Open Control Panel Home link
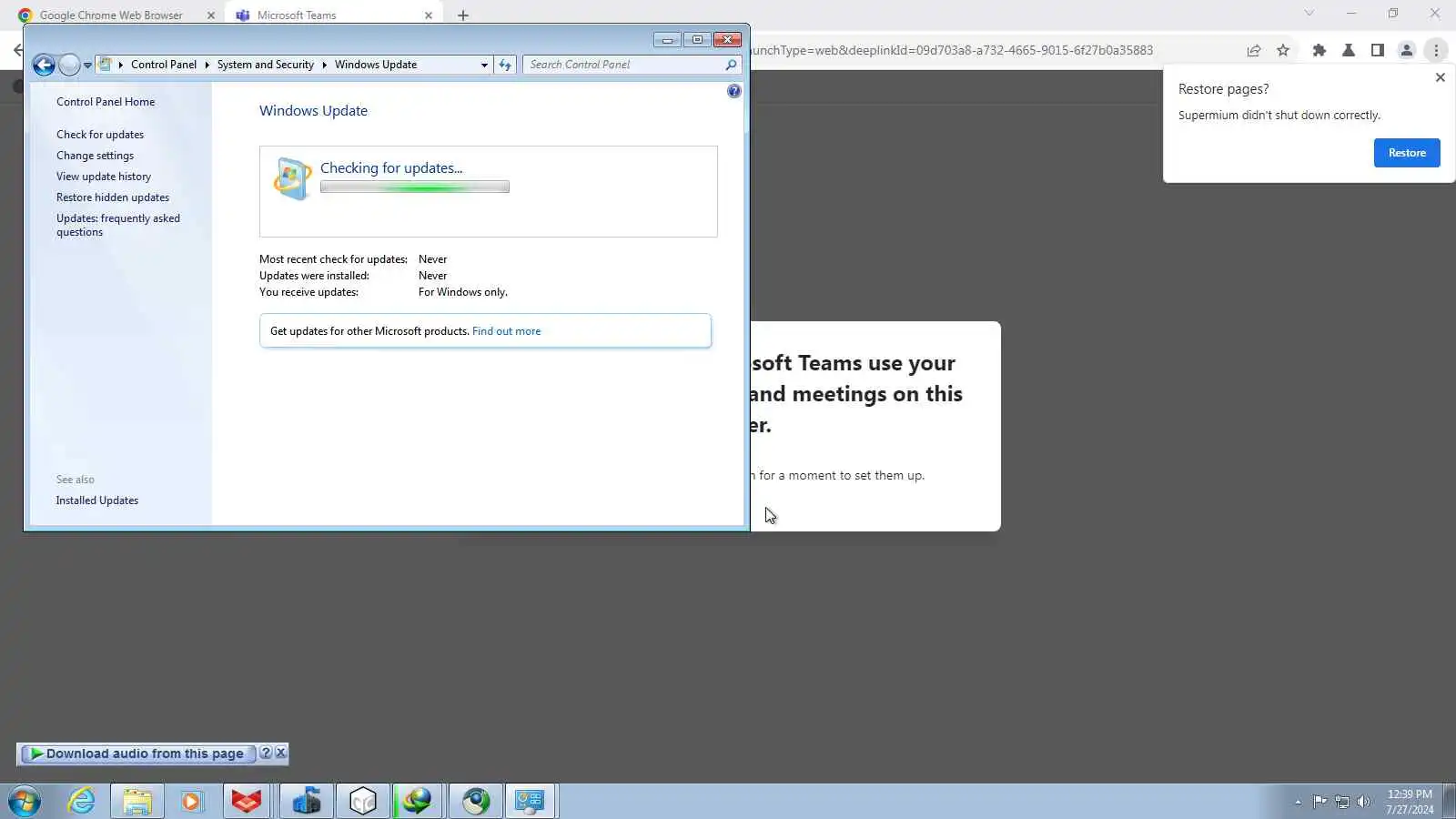The image size is (1456, 819). 106,102
